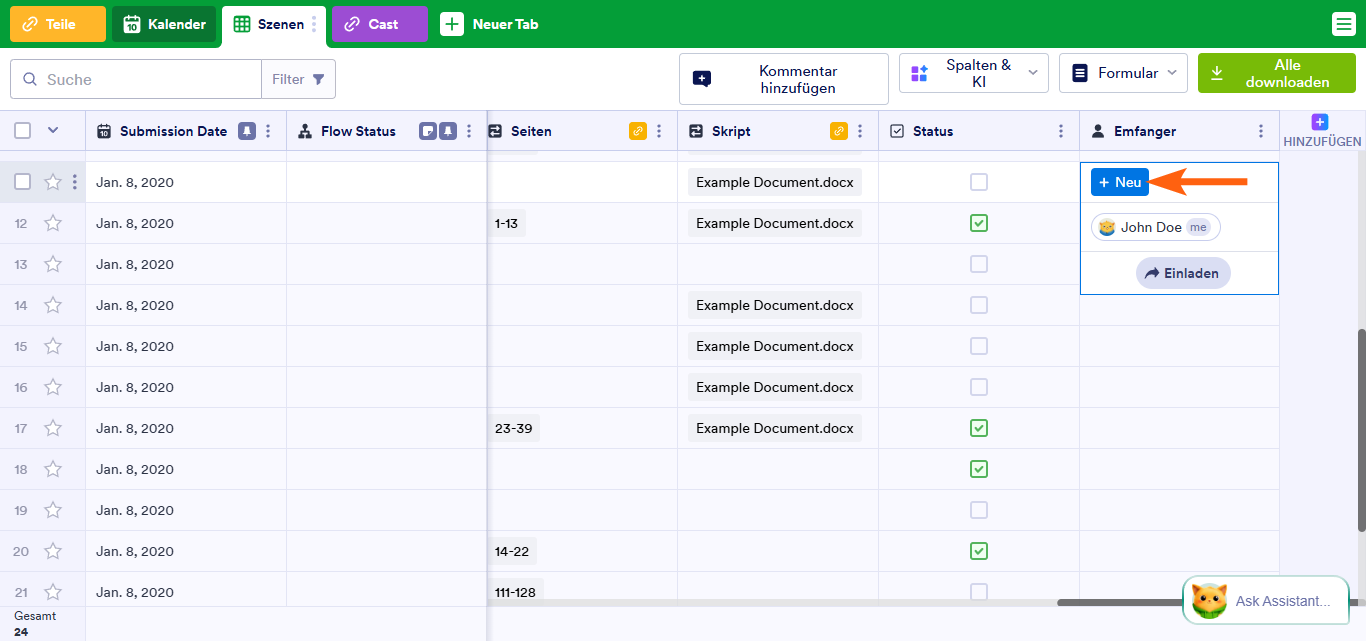Click the vertical scrollbar thumb
The width and height of the screenshot is (1366, 641).
coord(1361,430)
